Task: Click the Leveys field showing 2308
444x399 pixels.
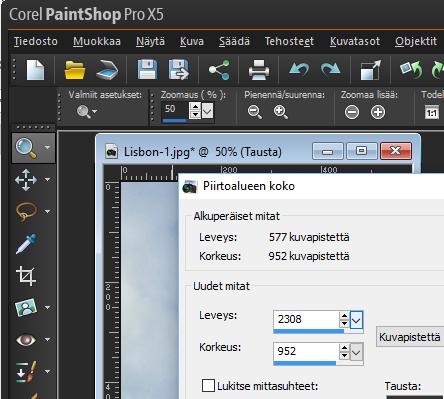Action: coord(306,319)
